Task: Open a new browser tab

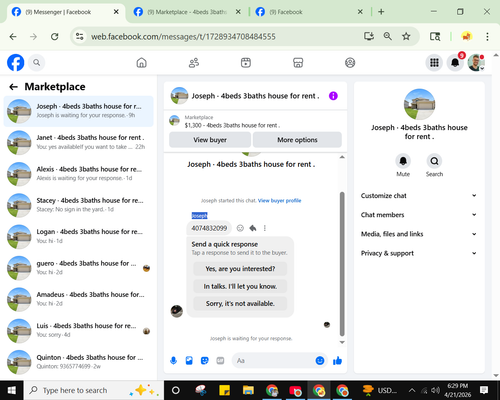Action: tap(381, 12)
